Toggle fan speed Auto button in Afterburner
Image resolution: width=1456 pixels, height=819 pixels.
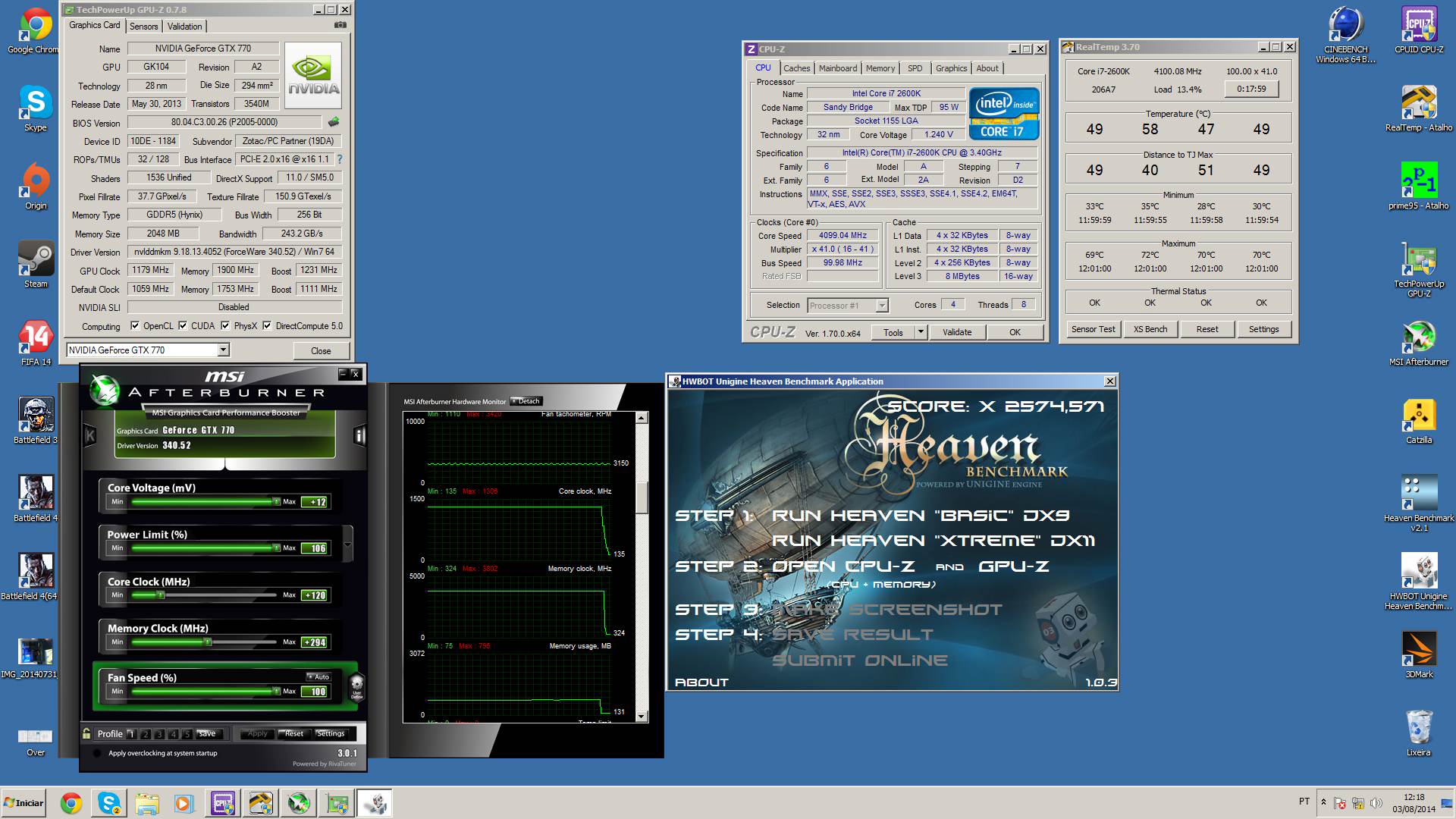click(x=319, y=677)
